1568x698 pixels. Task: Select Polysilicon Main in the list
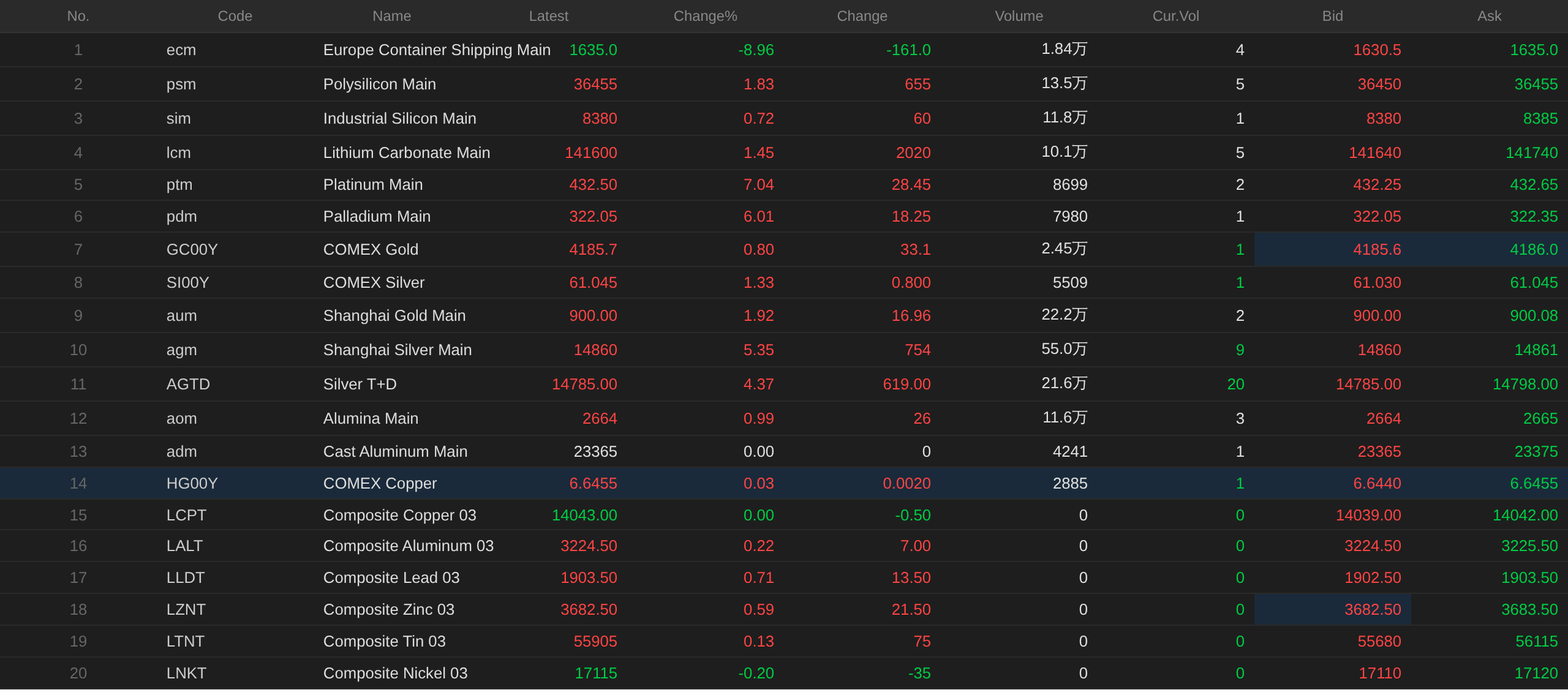379,84
